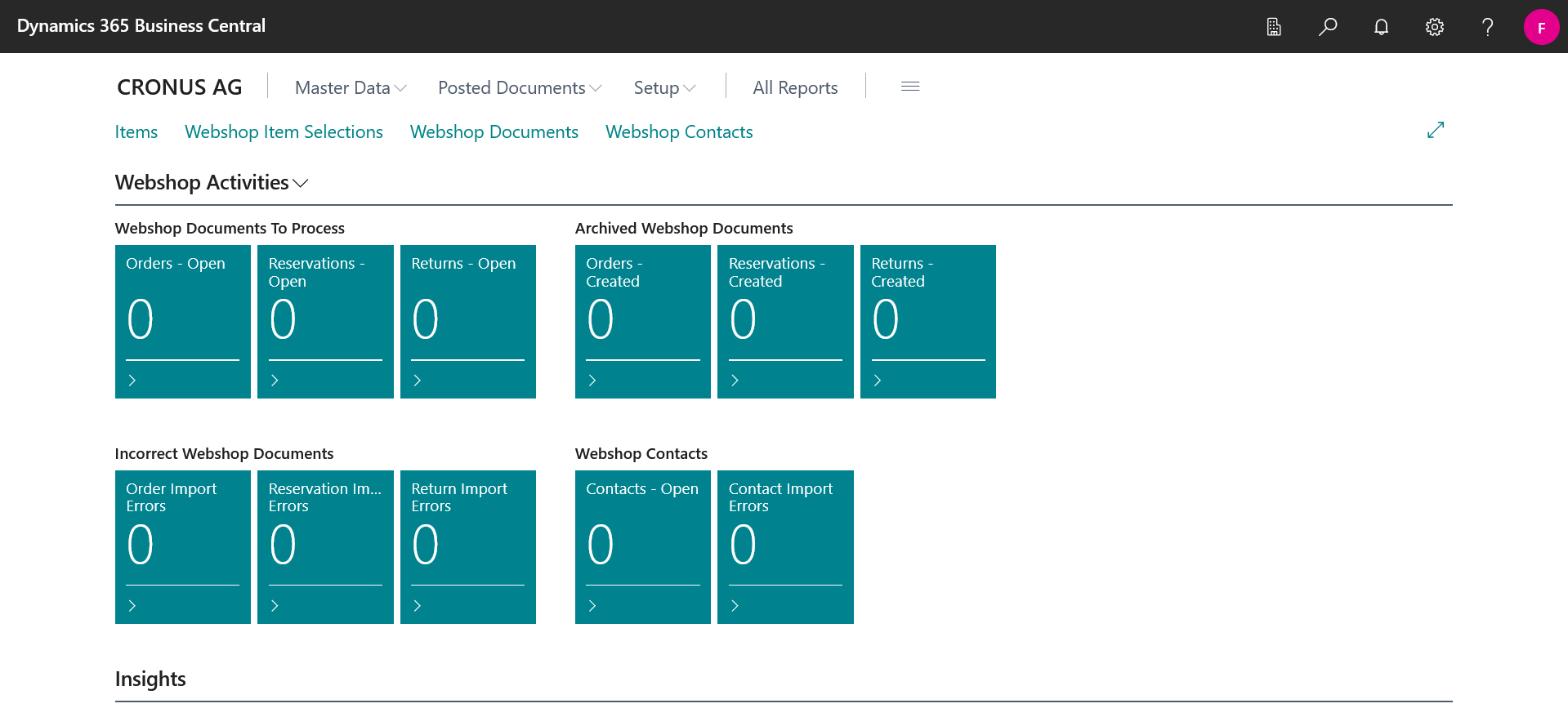
Task: Open the user account avatar F
Action: coord(1541,27)
